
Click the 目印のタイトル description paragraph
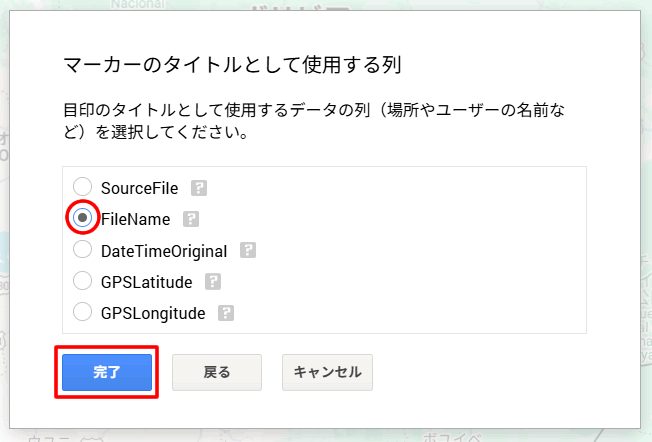(320, 119)
